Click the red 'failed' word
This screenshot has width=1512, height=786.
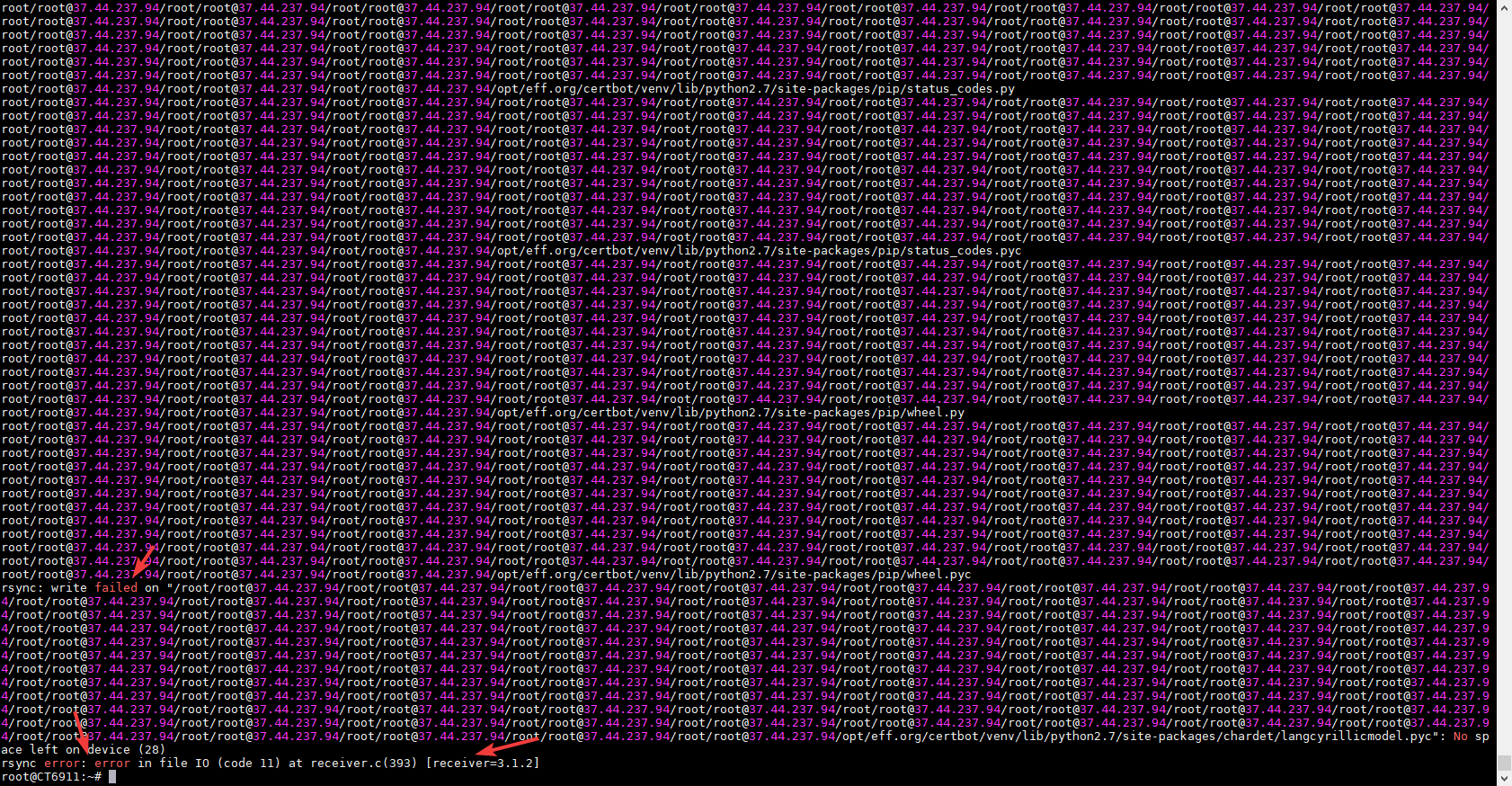point(116,588)
